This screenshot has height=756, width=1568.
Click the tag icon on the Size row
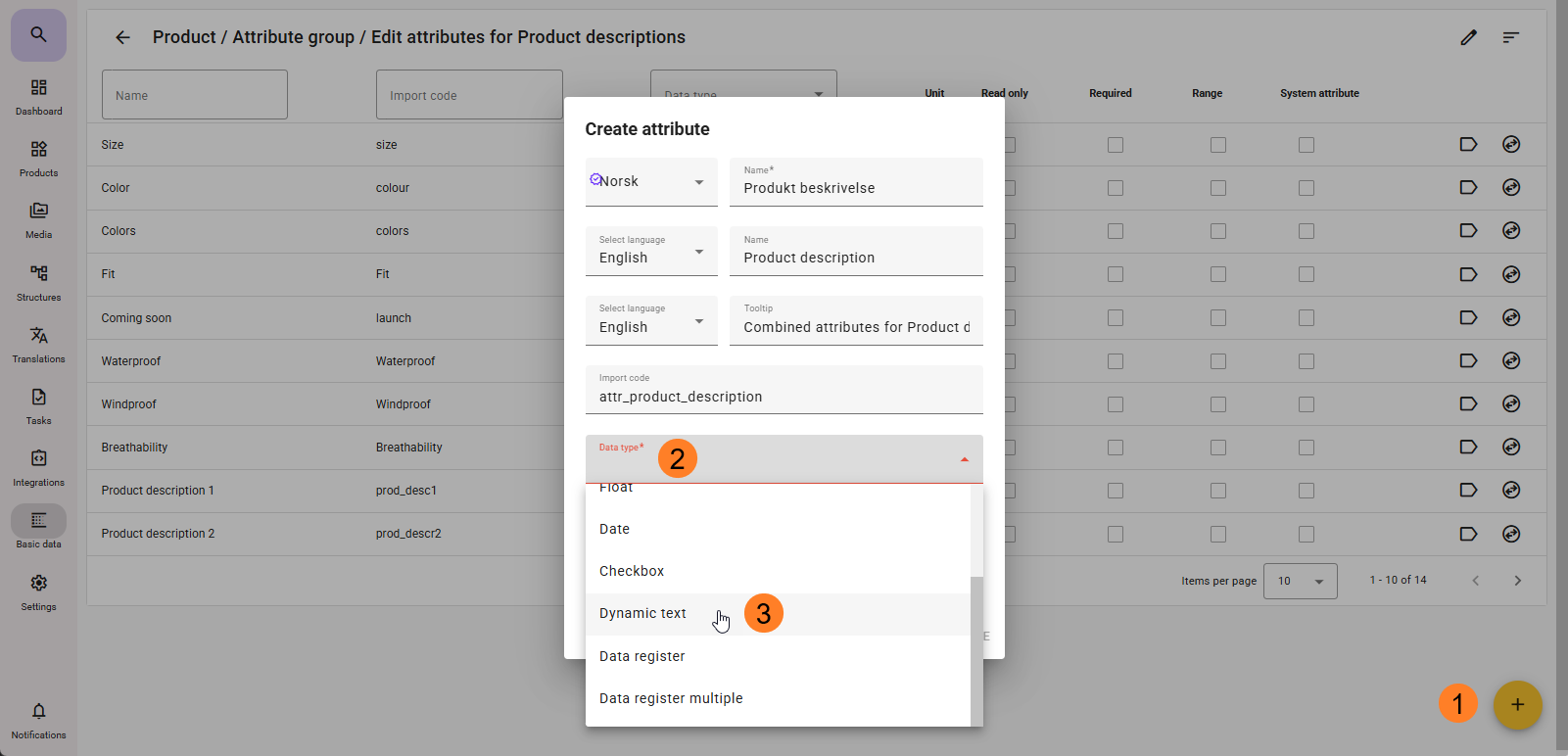click(x=1468, y=145)
